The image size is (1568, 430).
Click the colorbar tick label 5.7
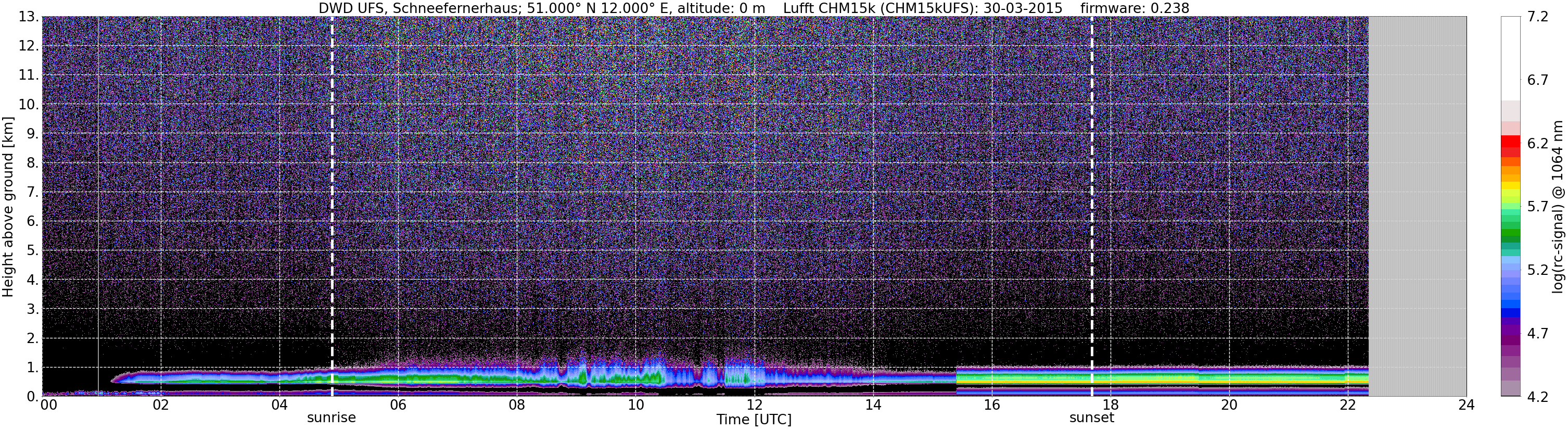pyautogui.click(x=1538, y=207)
